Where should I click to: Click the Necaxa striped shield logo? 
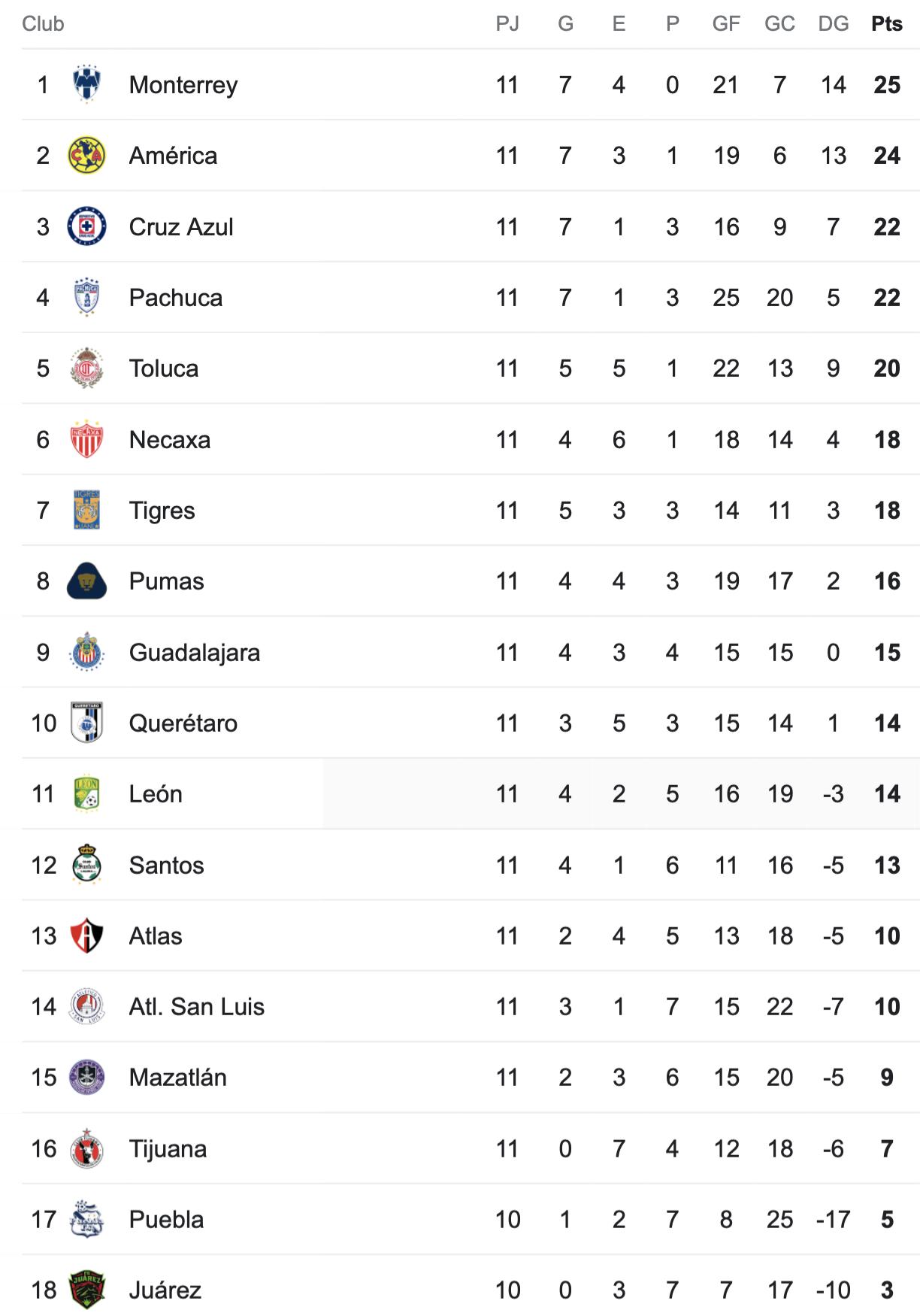pyautogui.click(x=86, y=439)
